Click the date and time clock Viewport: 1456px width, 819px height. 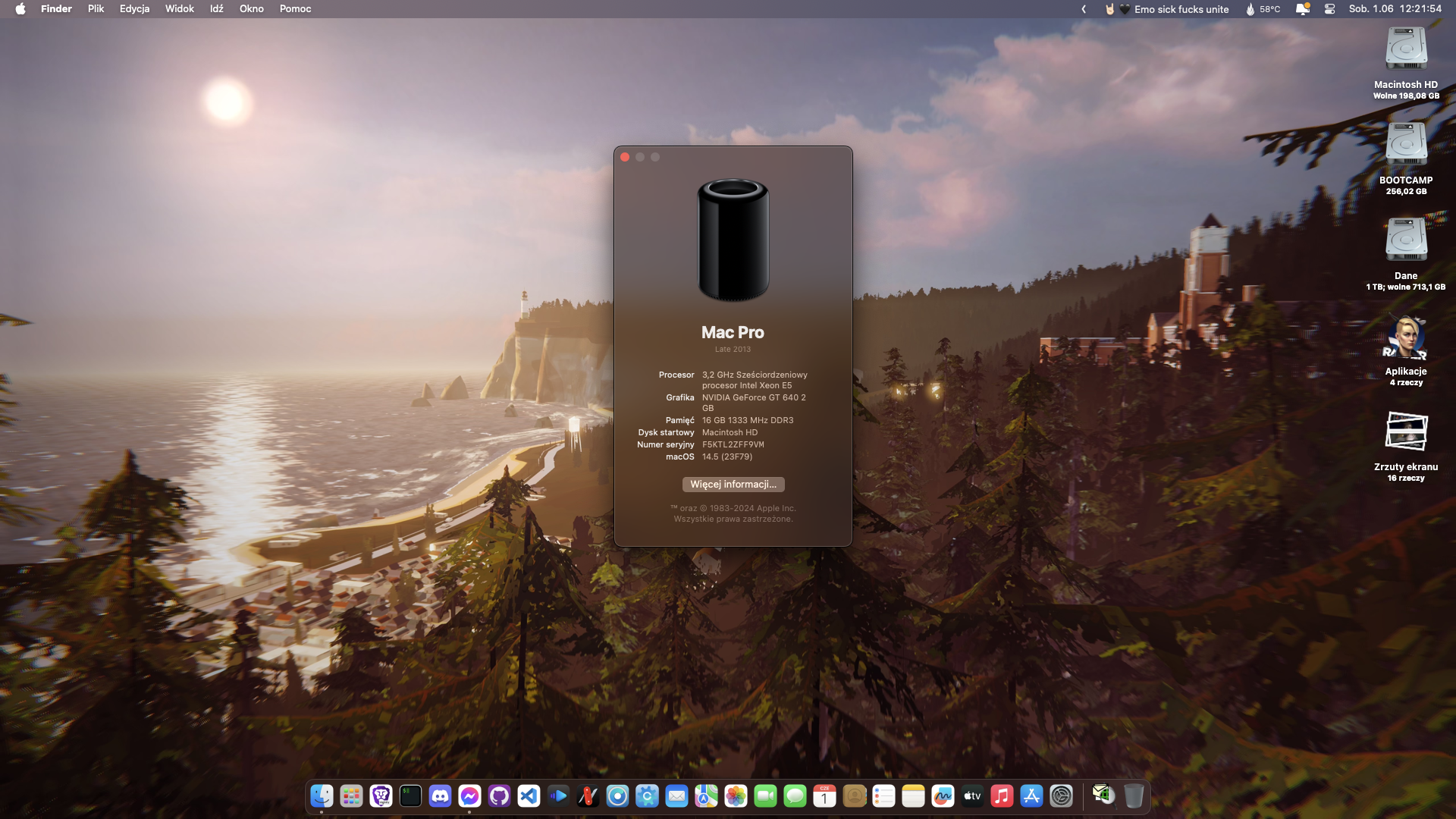tap(1395, 9)
